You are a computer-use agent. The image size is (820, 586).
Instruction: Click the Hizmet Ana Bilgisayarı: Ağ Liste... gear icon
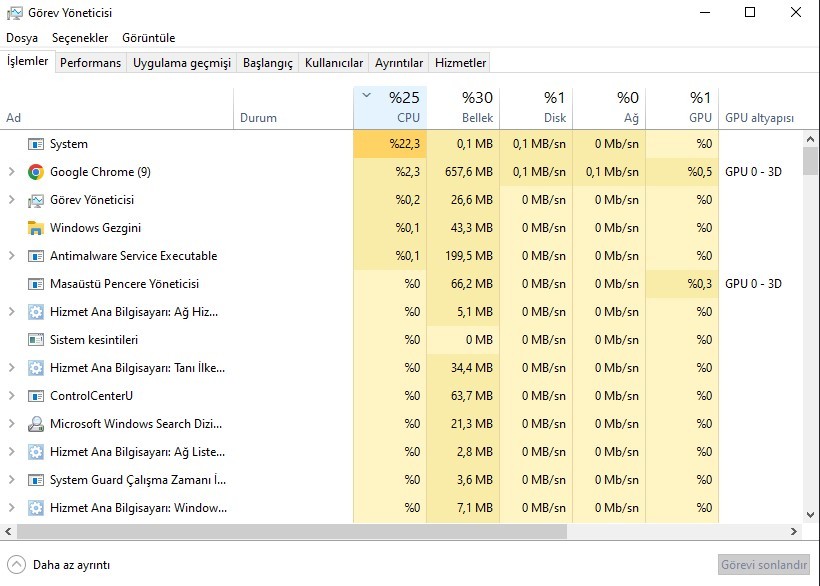click(x=36, y=452)
